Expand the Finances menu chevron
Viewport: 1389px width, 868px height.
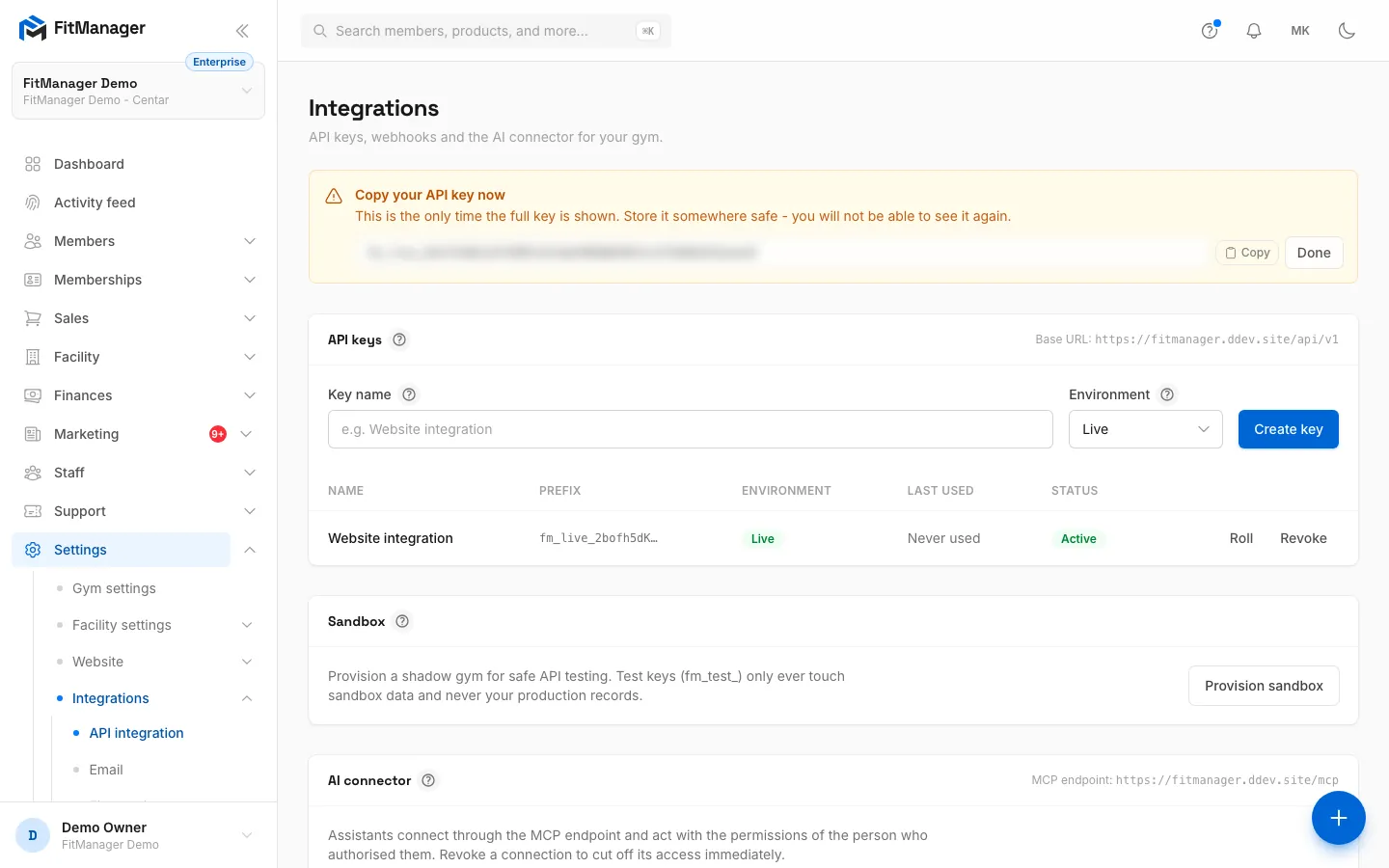point(250,395)
